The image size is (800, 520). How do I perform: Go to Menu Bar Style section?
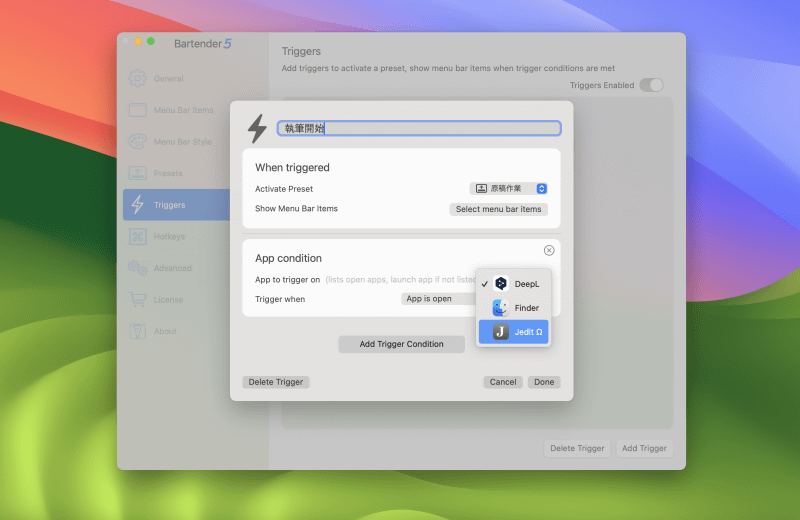click(x=183, y=142)
